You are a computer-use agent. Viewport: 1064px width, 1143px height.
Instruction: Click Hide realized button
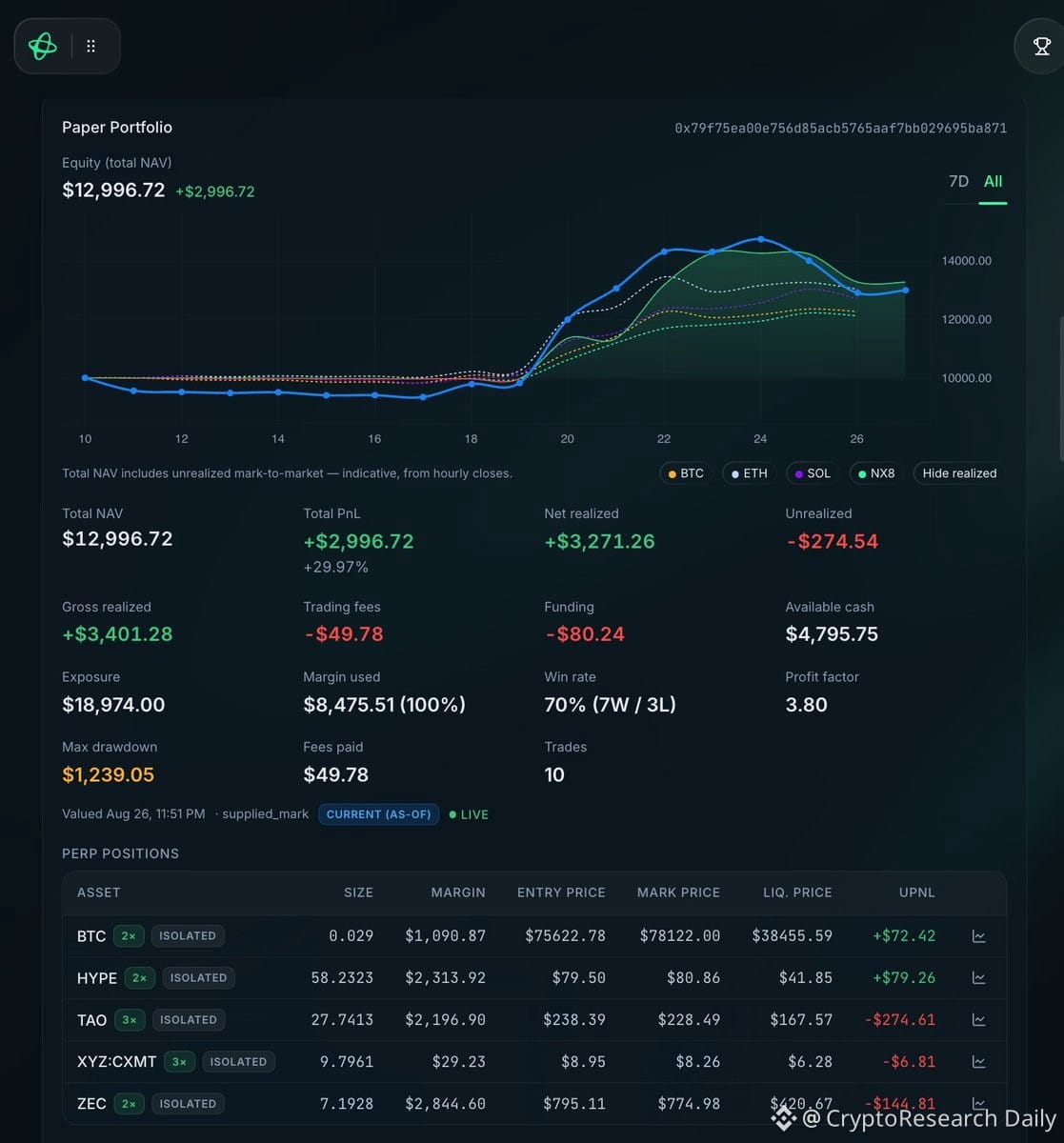pos(959,473)
